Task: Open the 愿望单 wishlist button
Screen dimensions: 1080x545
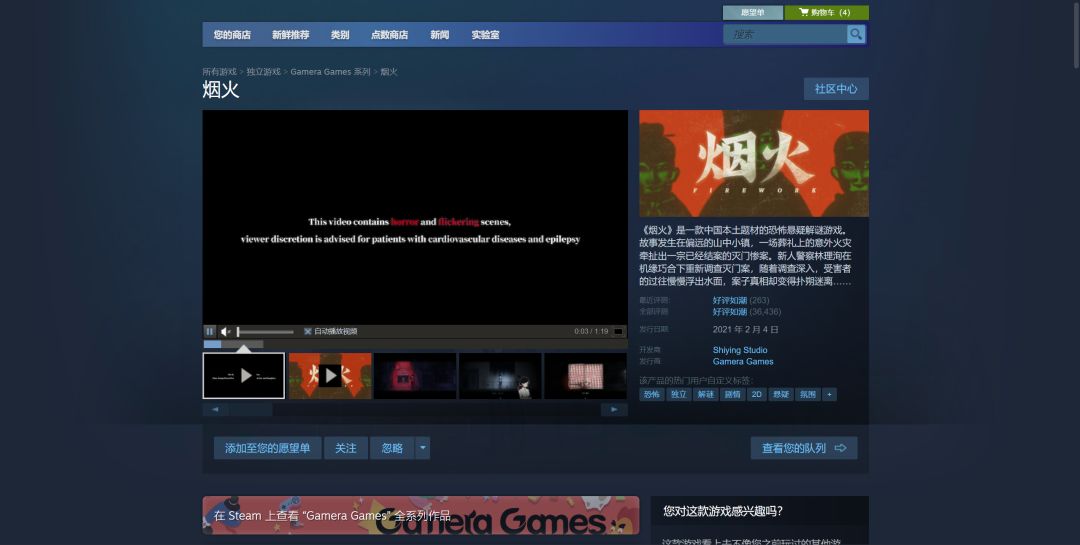Action: (x=753, y=12)
